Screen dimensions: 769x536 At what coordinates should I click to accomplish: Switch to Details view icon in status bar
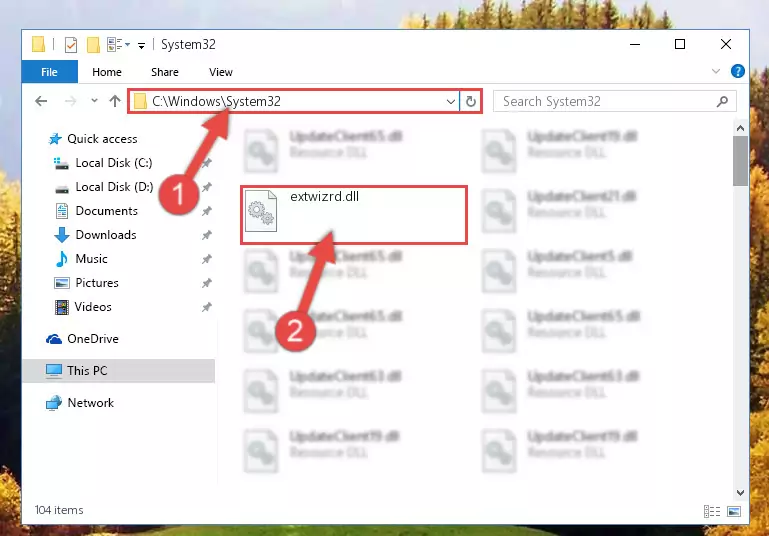pyautogui.click(x=712, y=511)
